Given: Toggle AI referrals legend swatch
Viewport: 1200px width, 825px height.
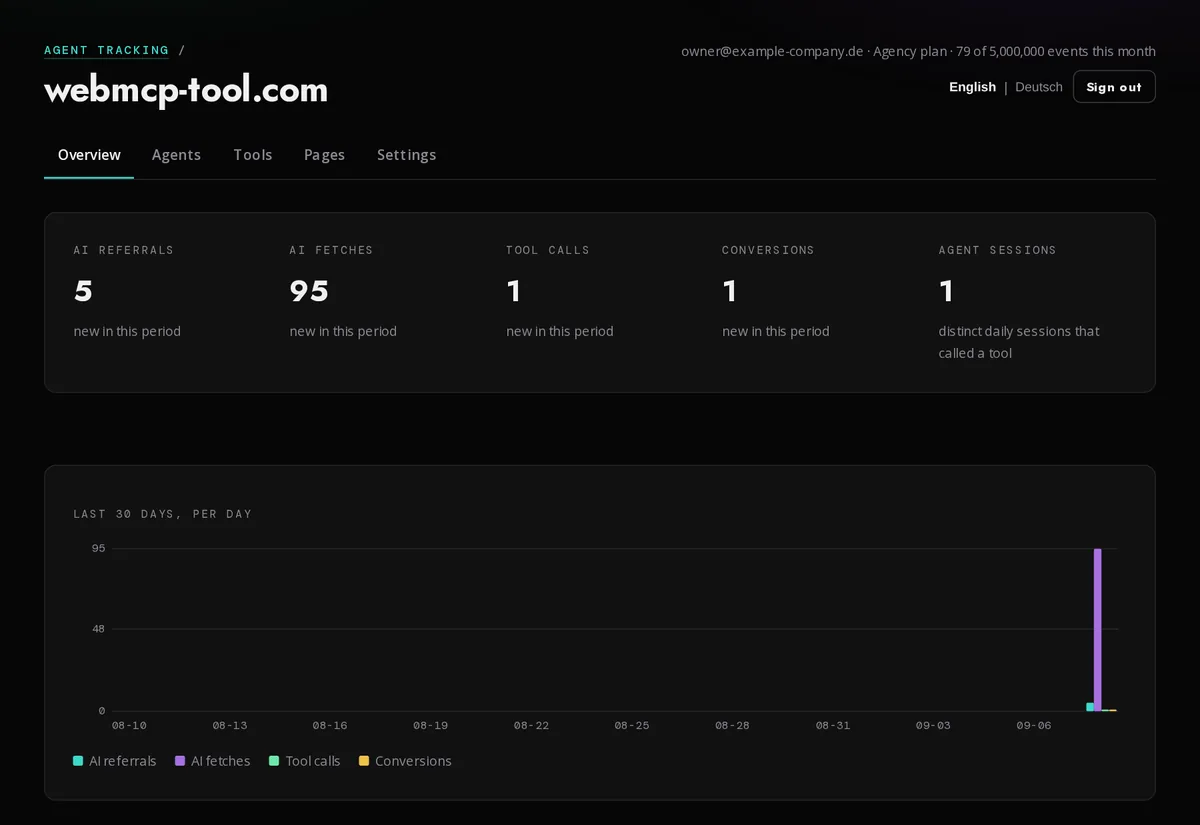Looking at the screenshot, I should [x=78, y=761].
